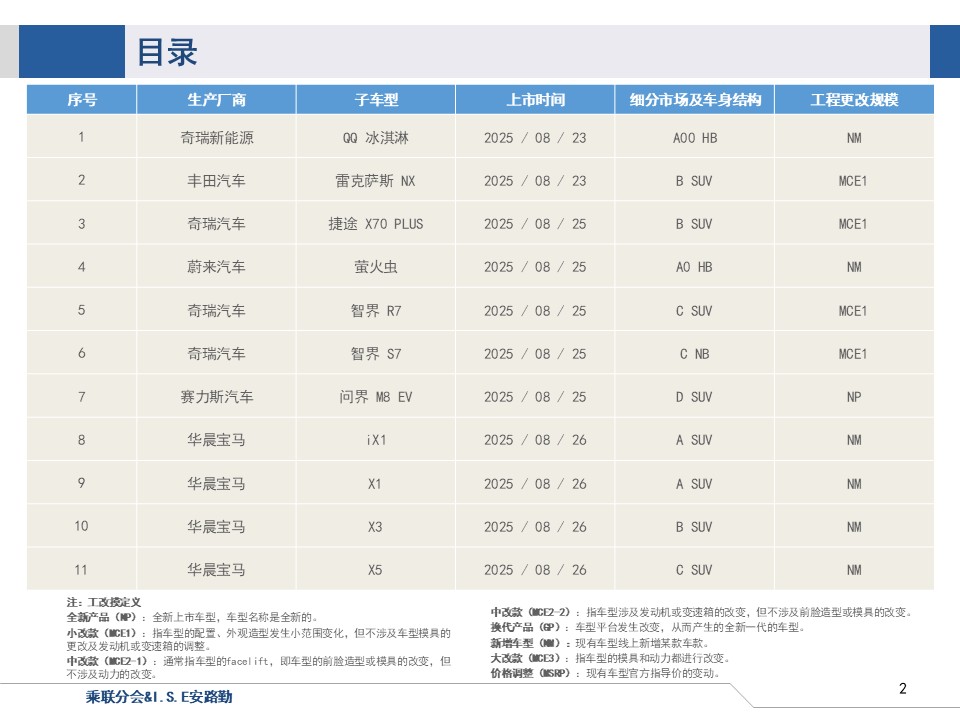Click the page number "2" in the footer
960x720 pixels.
(902, 689)
